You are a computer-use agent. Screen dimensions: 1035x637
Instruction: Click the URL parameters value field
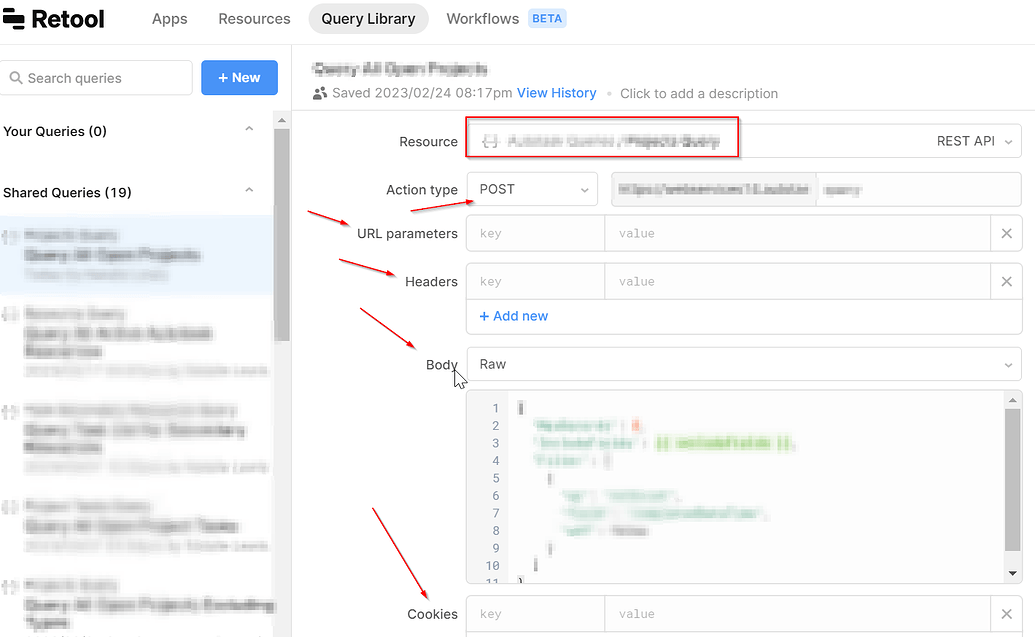pos(797,233)
